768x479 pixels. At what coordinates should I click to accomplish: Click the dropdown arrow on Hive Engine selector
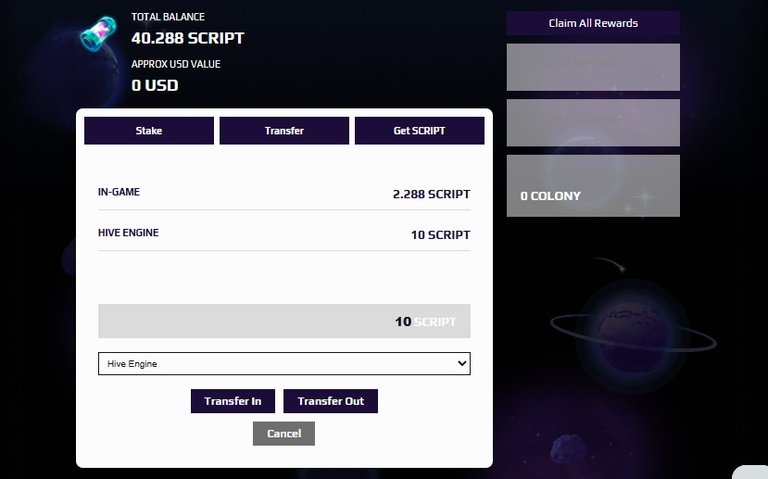(x=461, y=363)
